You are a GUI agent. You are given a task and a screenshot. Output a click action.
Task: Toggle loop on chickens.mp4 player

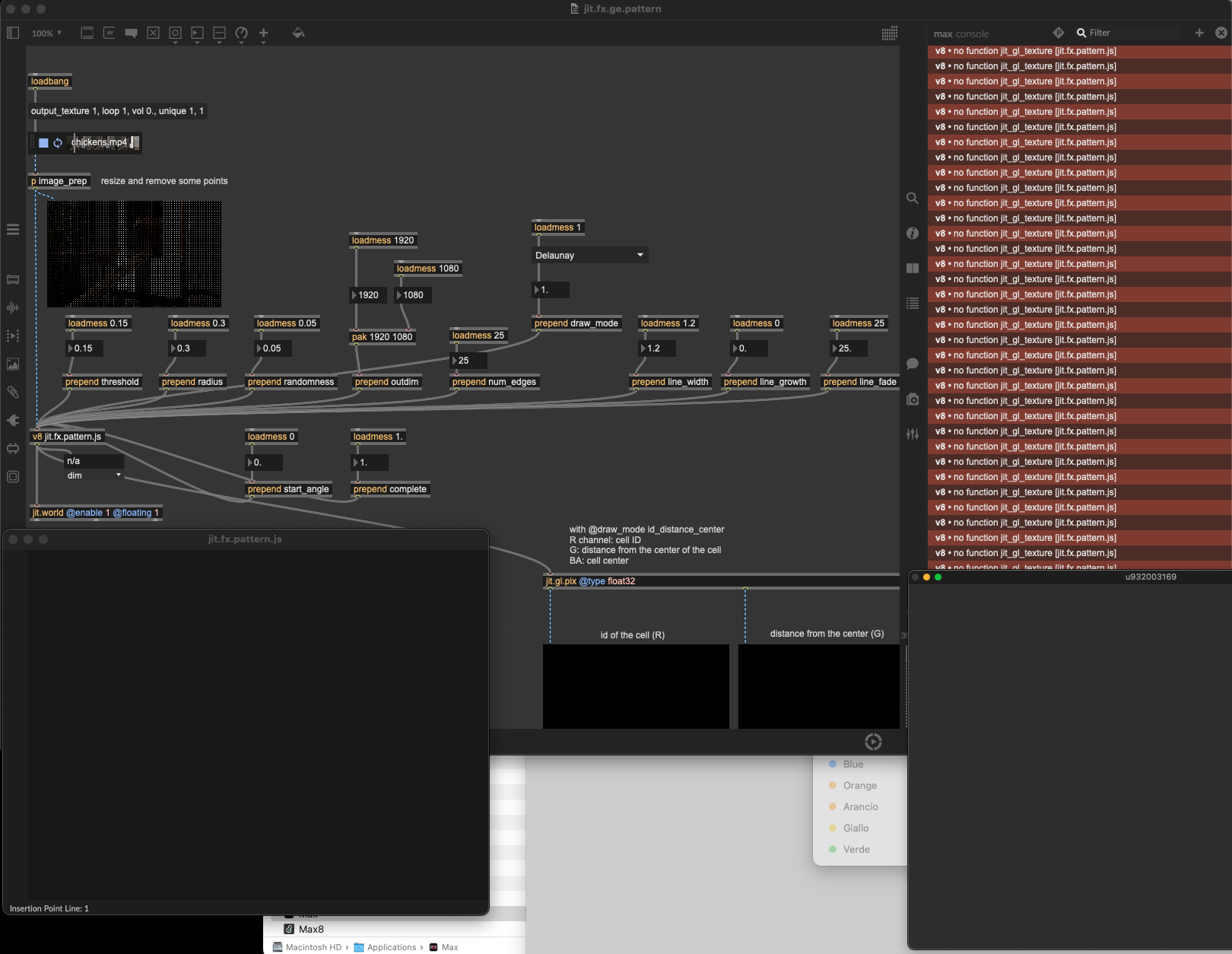click(x=58, y=143)
